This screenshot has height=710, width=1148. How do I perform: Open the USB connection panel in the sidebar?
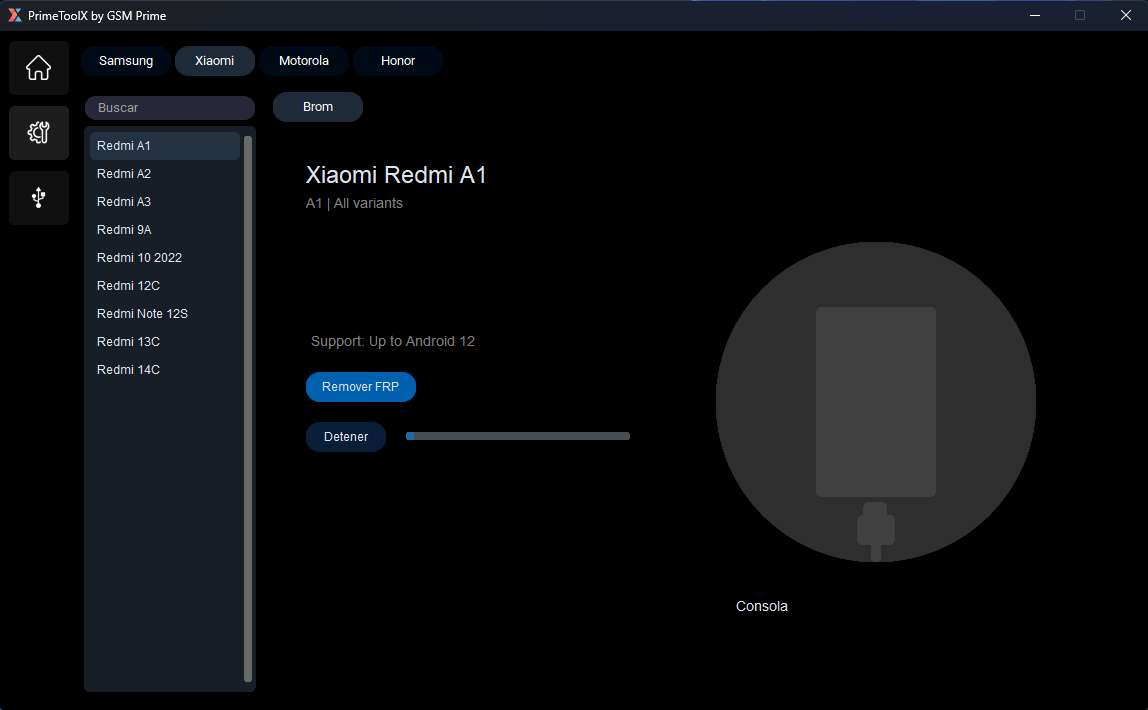pyautogui.click(x=38, y=197)
